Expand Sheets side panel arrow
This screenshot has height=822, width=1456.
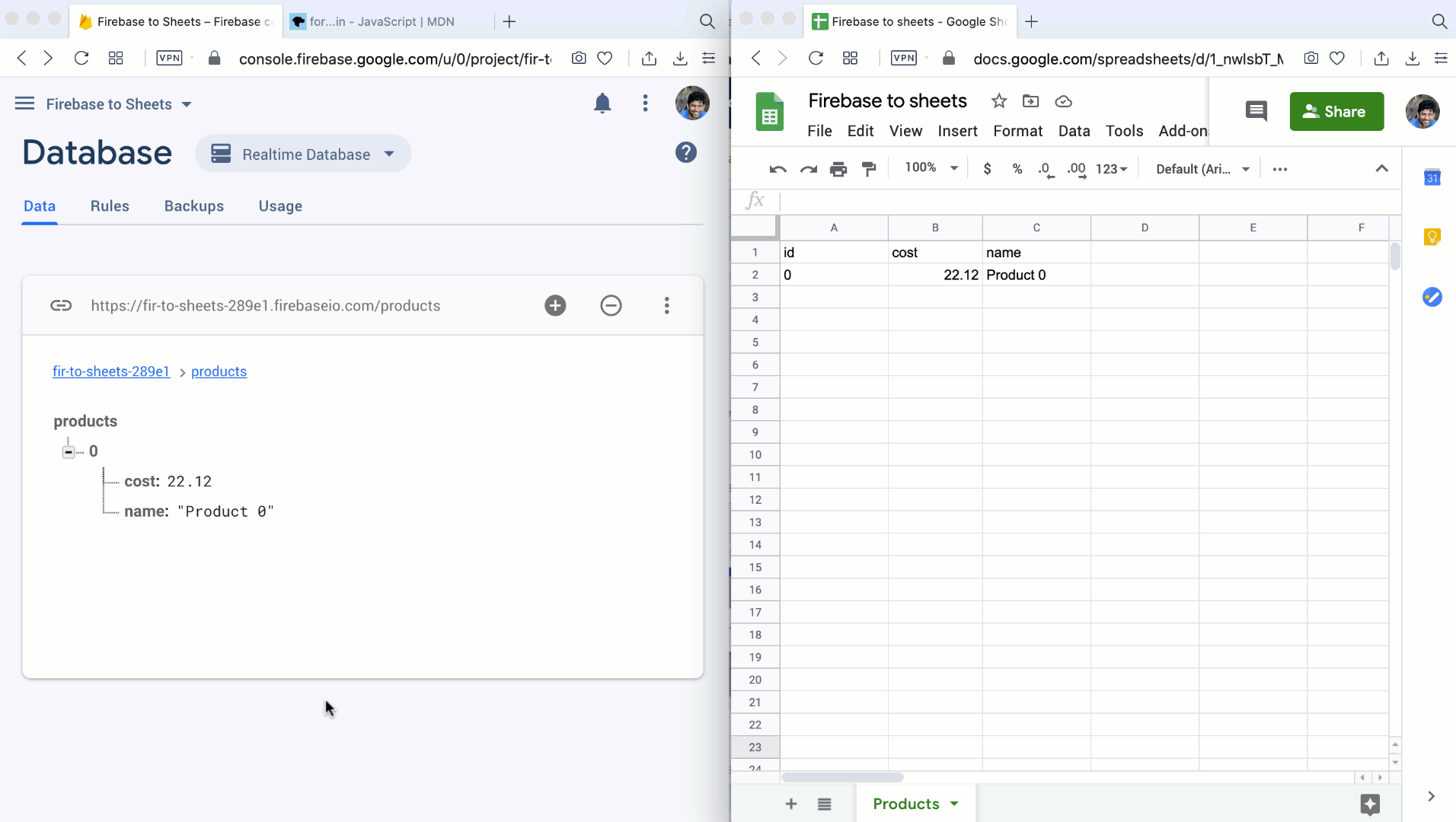(1431, 796)
